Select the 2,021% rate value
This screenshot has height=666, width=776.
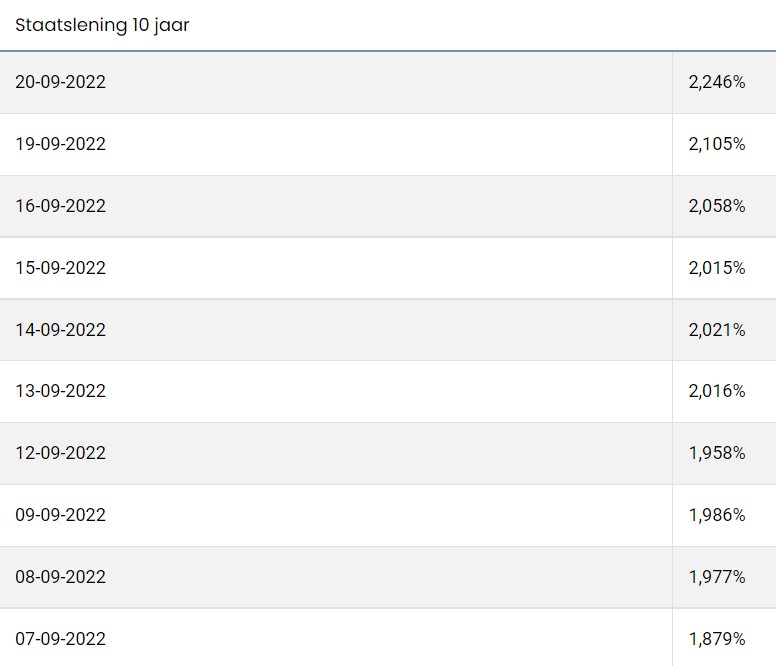coord(717,330)
